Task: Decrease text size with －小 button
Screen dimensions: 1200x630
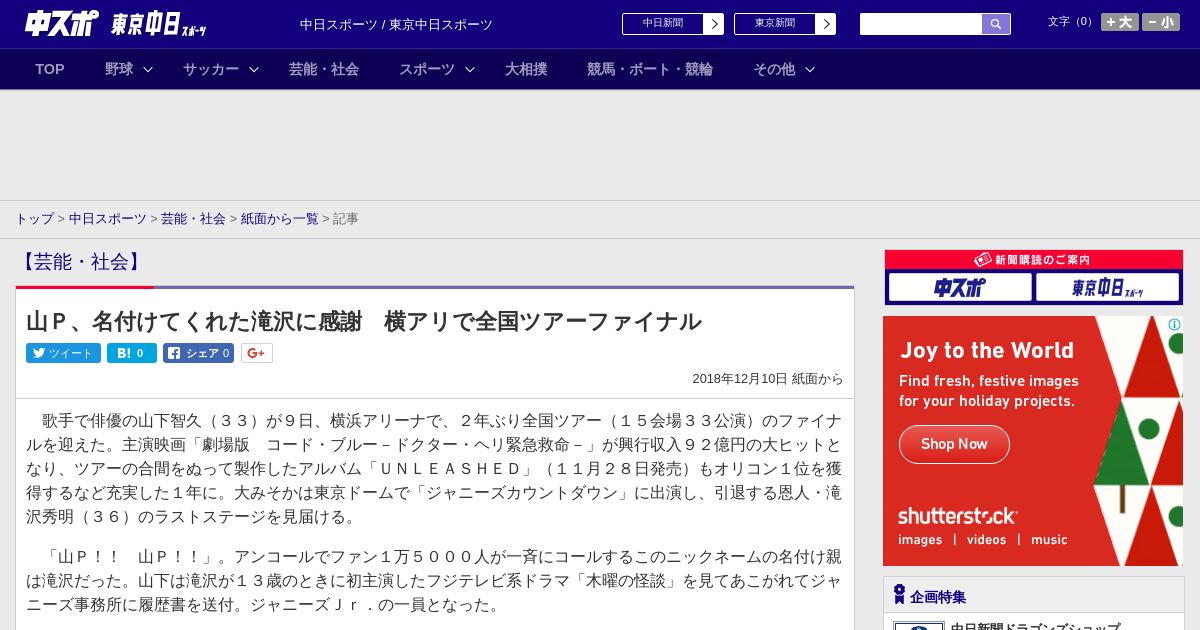Action: pos(1161,22)
